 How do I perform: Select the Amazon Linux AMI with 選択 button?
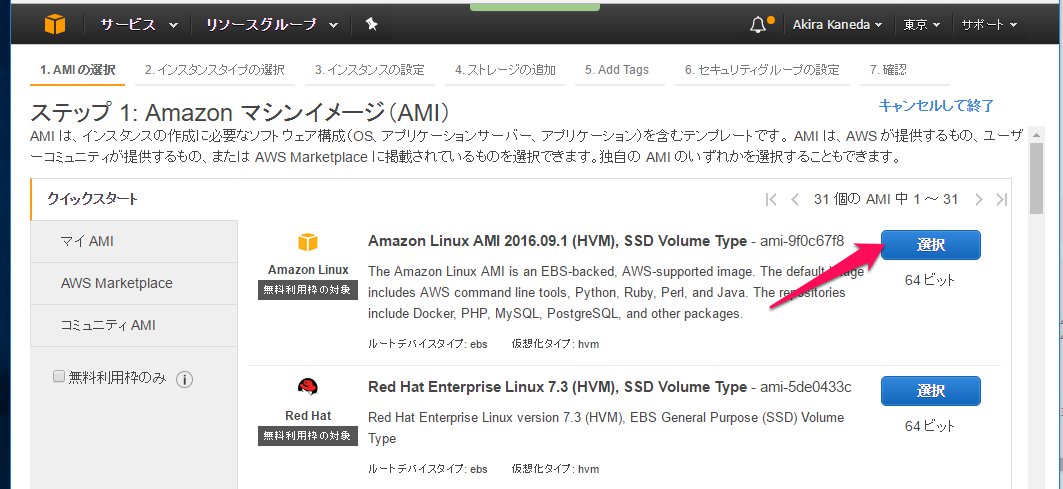pyautogui.click(x=930, y=245)
